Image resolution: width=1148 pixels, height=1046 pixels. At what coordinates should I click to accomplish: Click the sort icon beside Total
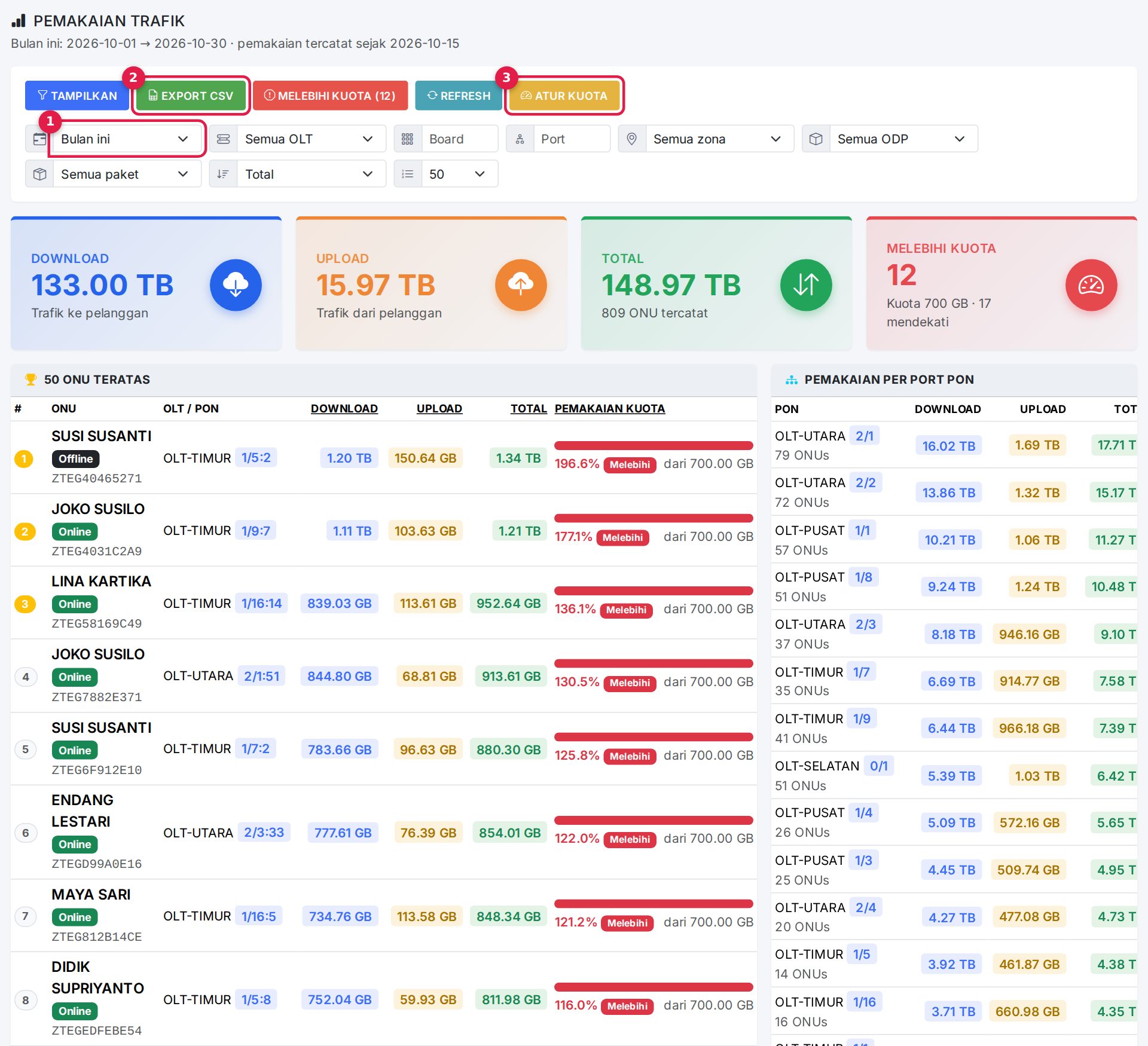(223, 174)
